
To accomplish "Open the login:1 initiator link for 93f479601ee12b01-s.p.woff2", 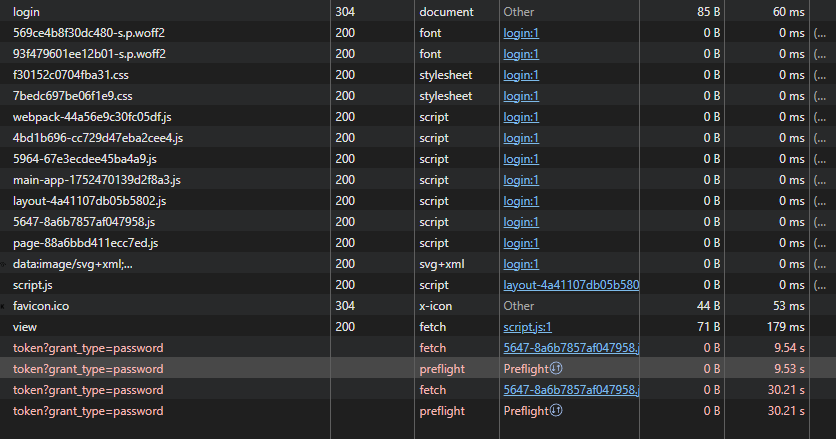I will click(x=521, y=54).
